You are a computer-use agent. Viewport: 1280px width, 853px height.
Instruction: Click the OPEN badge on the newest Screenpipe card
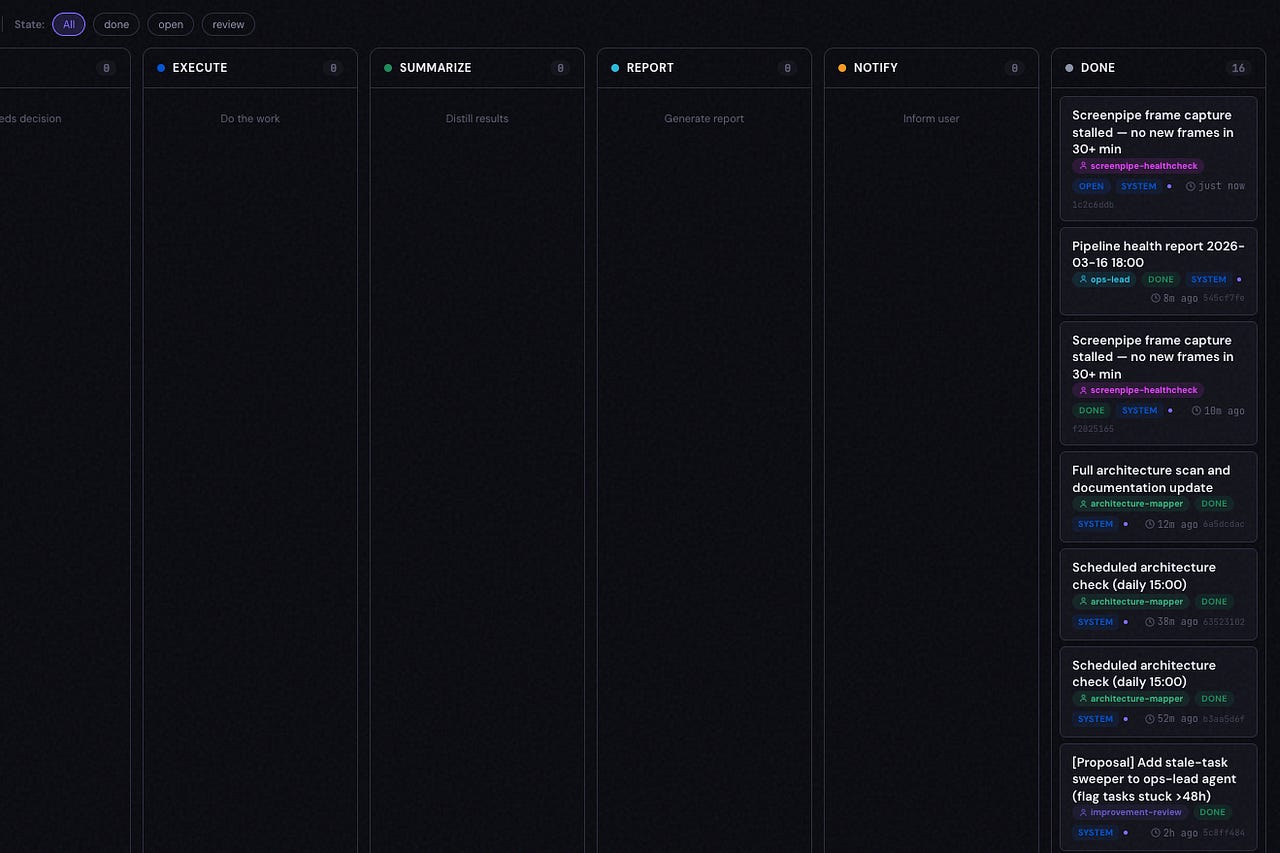click(1091, 187)
